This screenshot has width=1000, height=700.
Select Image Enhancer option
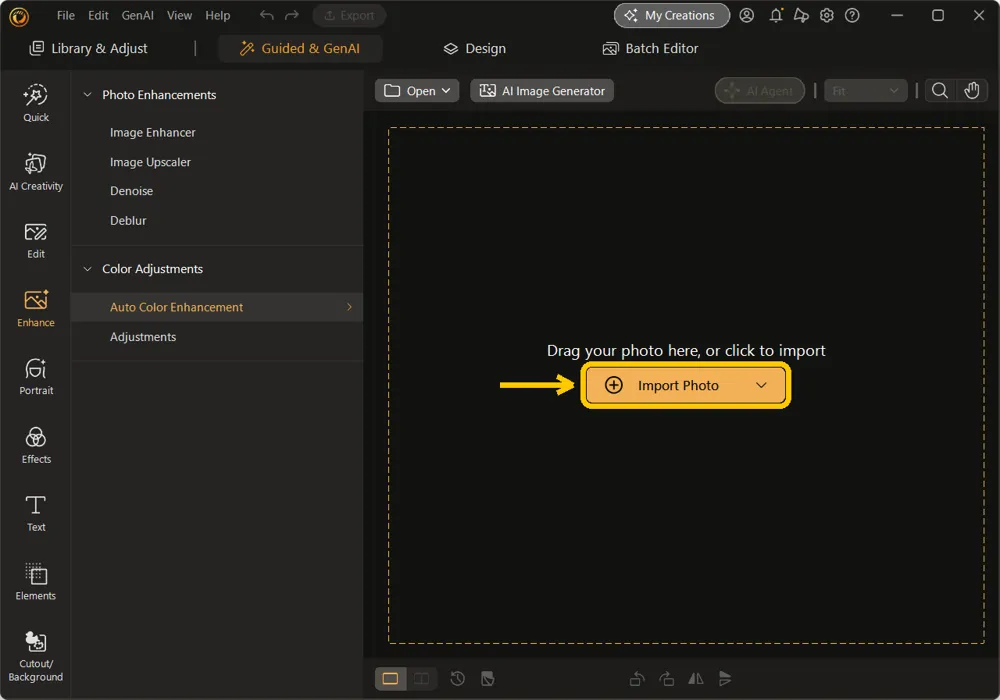pos(152,133)
